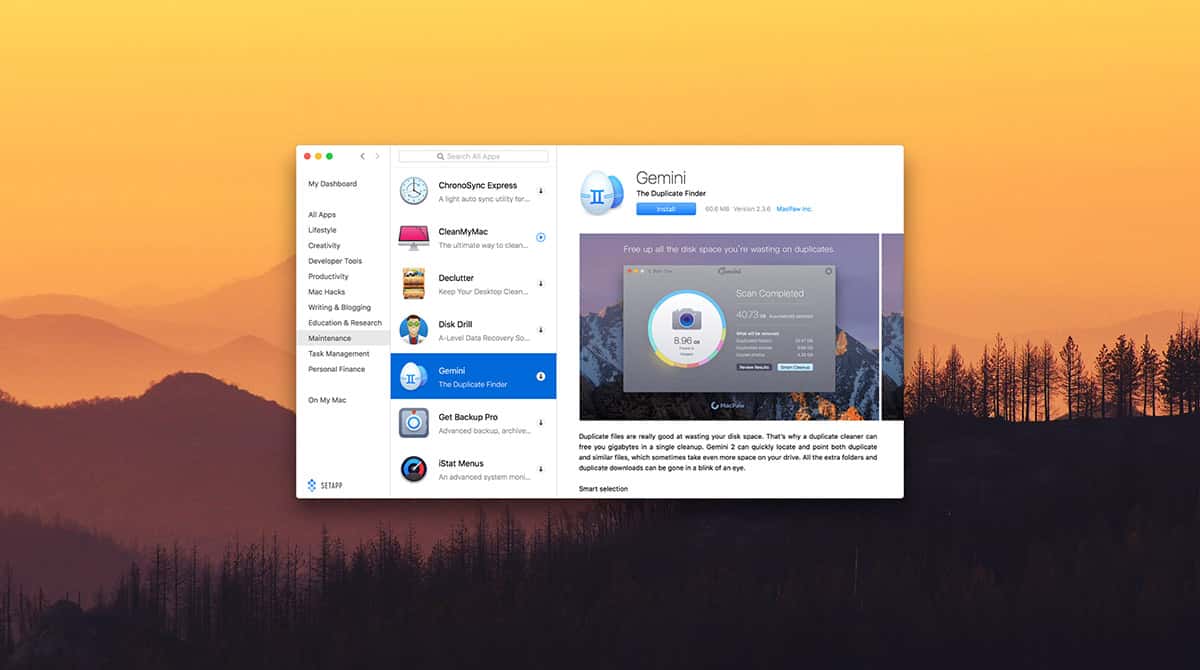Open the Get Backup Pro icon
This screenshot has height=670, width=1200.
tap(414, 423)
